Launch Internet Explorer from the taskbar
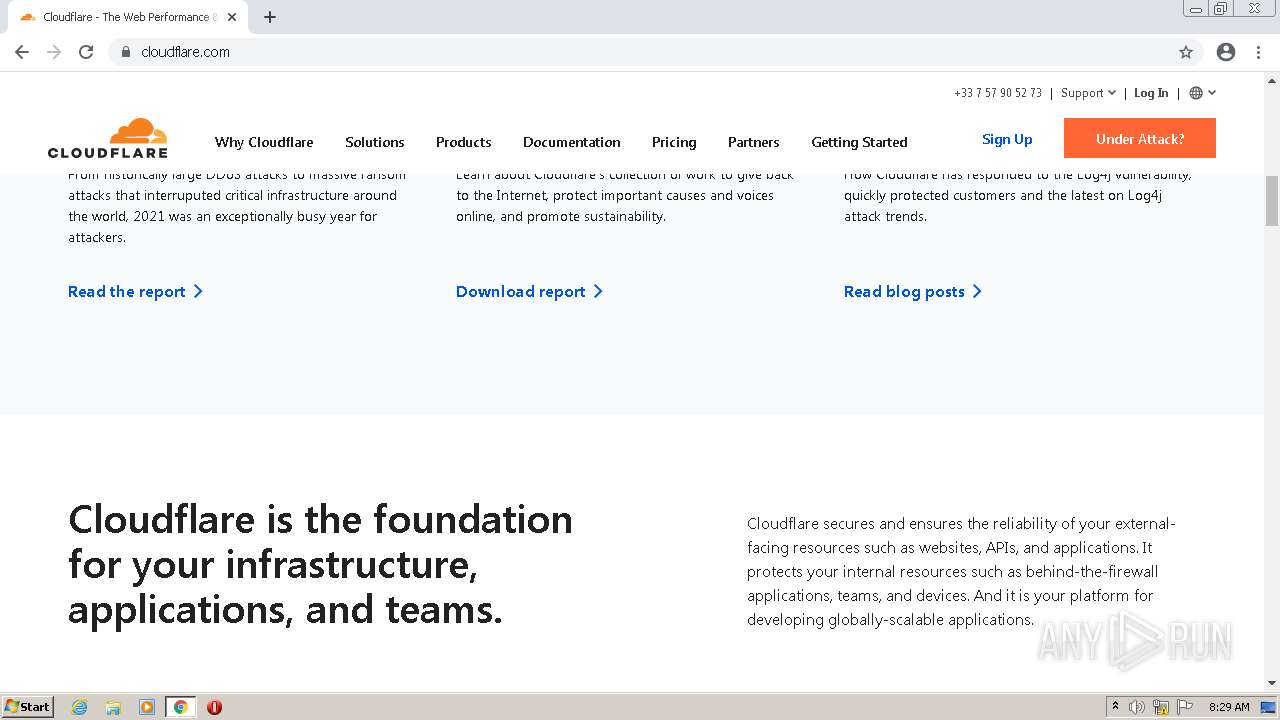The image size is (1280, 720). coord(80,707)
